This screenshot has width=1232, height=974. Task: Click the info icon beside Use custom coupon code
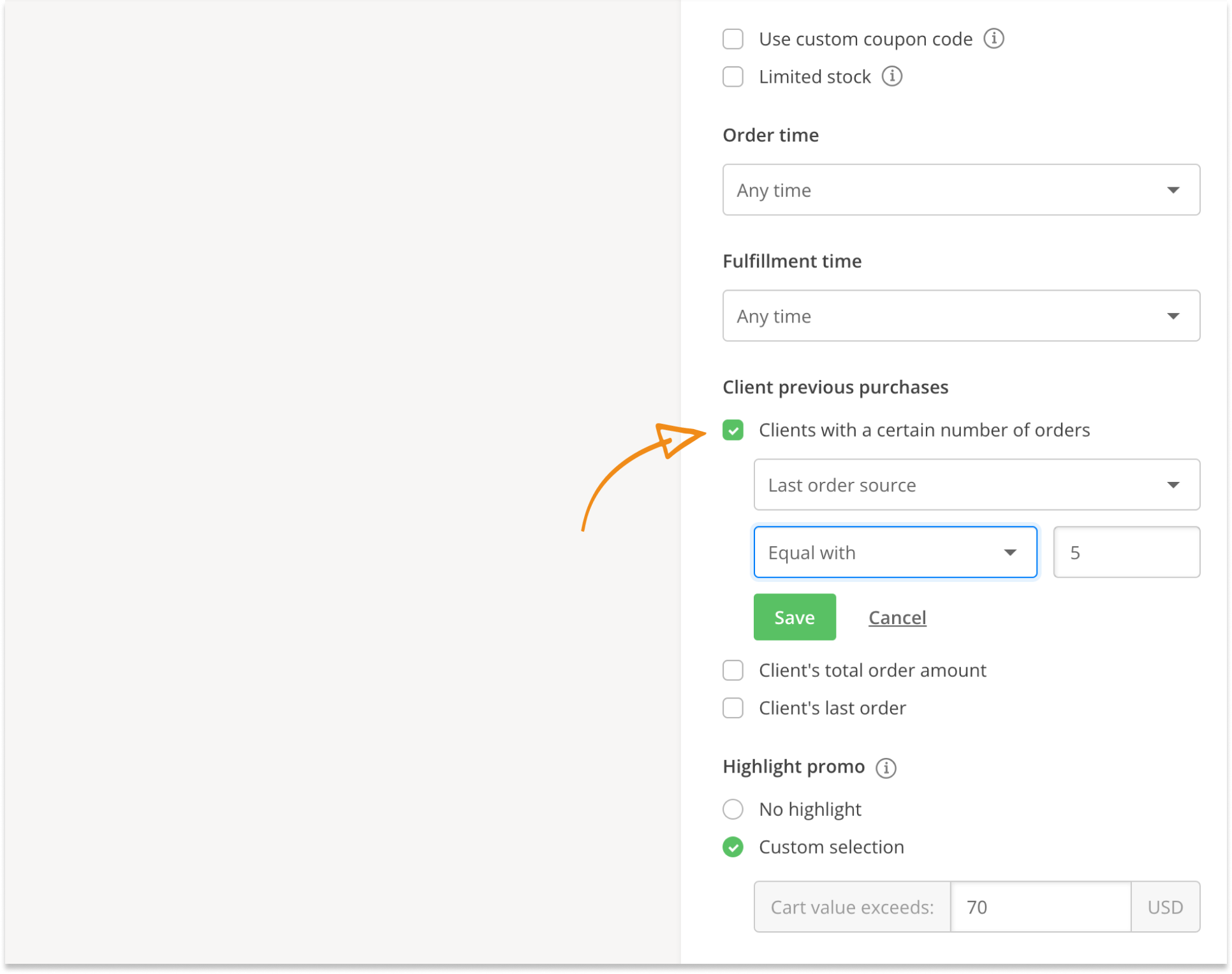(994, 38)
